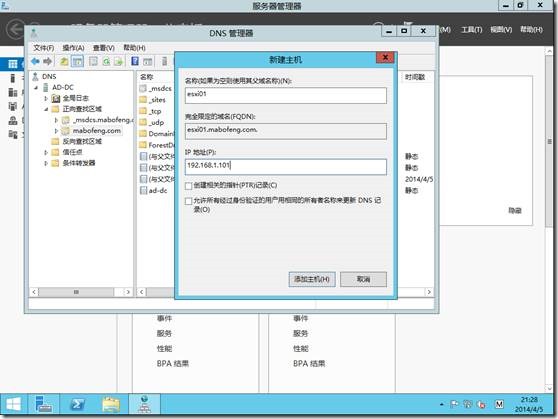Select the 条件转发器 folder

pyautogui.click(x=79, y=163)
